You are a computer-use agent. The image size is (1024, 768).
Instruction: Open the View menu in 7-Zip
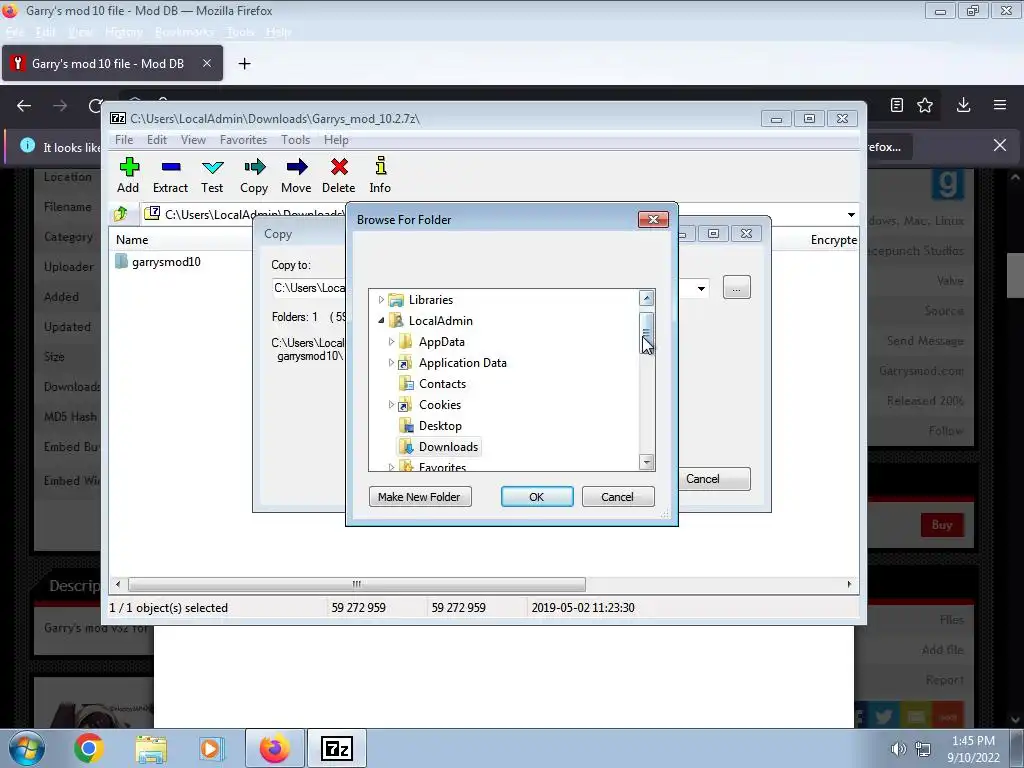coord(193,140)
